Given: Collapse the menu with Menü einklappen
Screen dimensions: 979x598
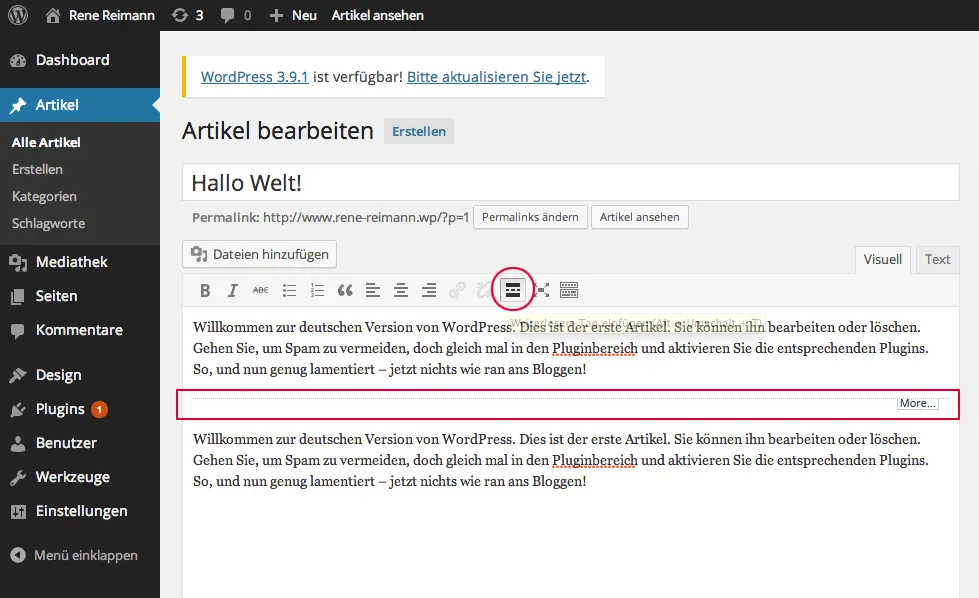Looking at the screenshot, I should click(75, 555).
